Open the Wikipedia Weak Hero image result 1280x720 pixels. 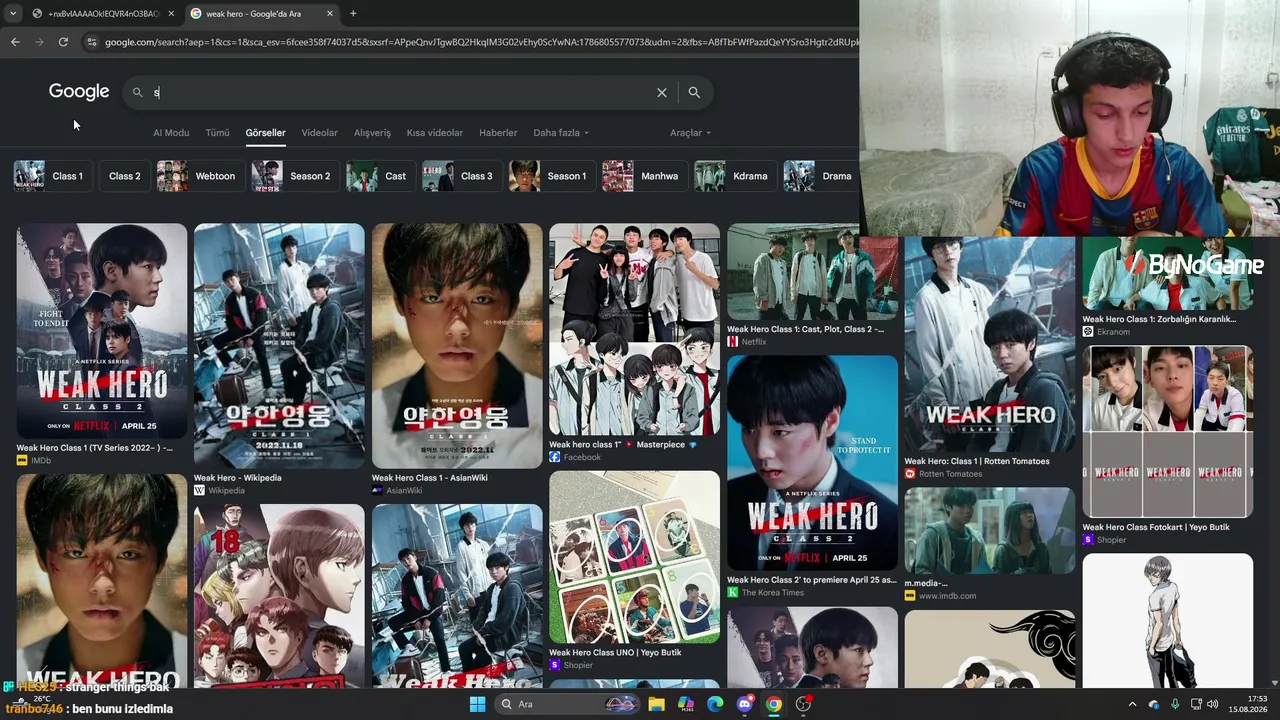tap(279, 346)
